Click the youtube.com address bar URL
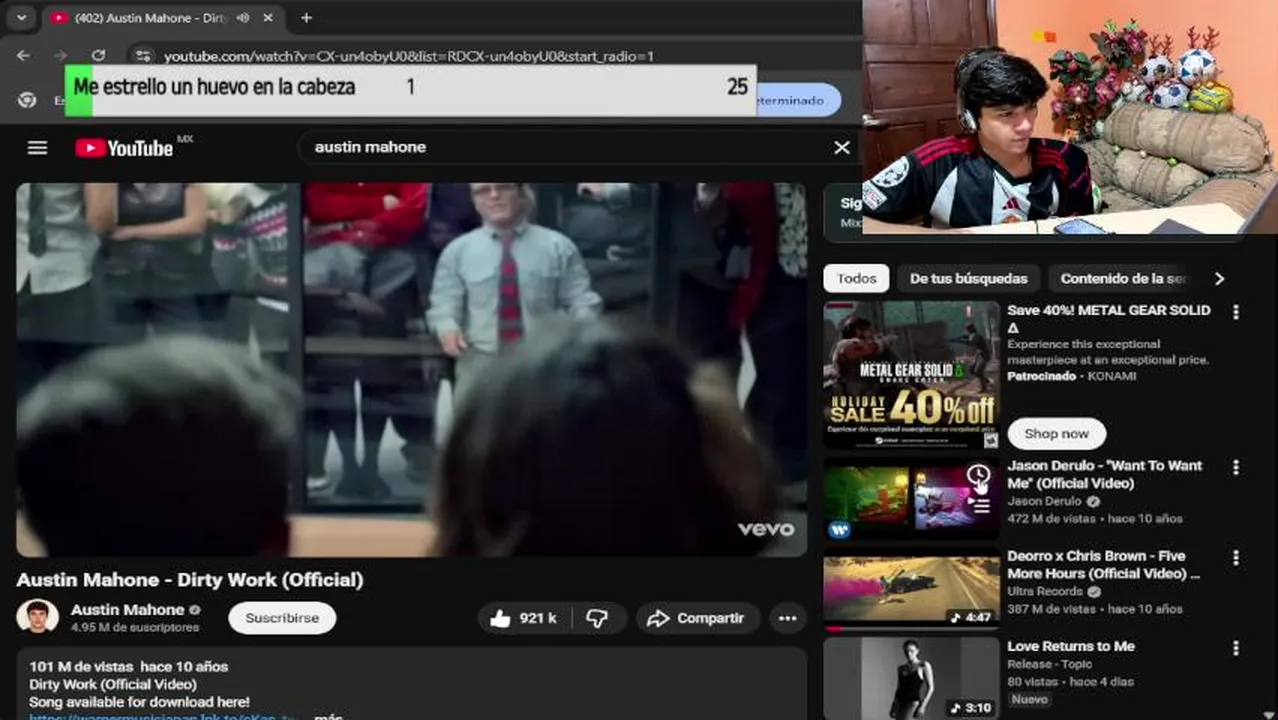 point(409,56)
